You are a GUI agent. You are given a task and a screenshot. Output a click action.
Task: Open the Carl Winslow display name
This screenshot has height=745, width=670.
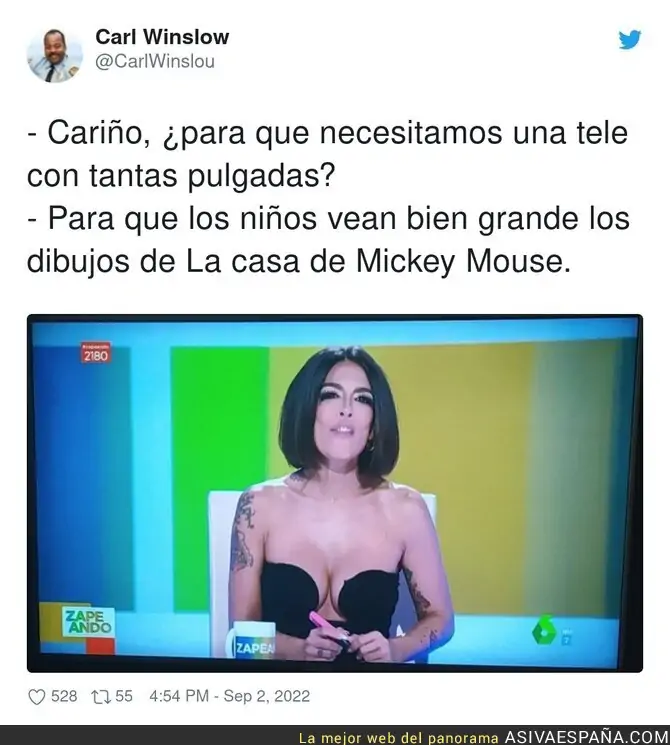coord(162,37)
